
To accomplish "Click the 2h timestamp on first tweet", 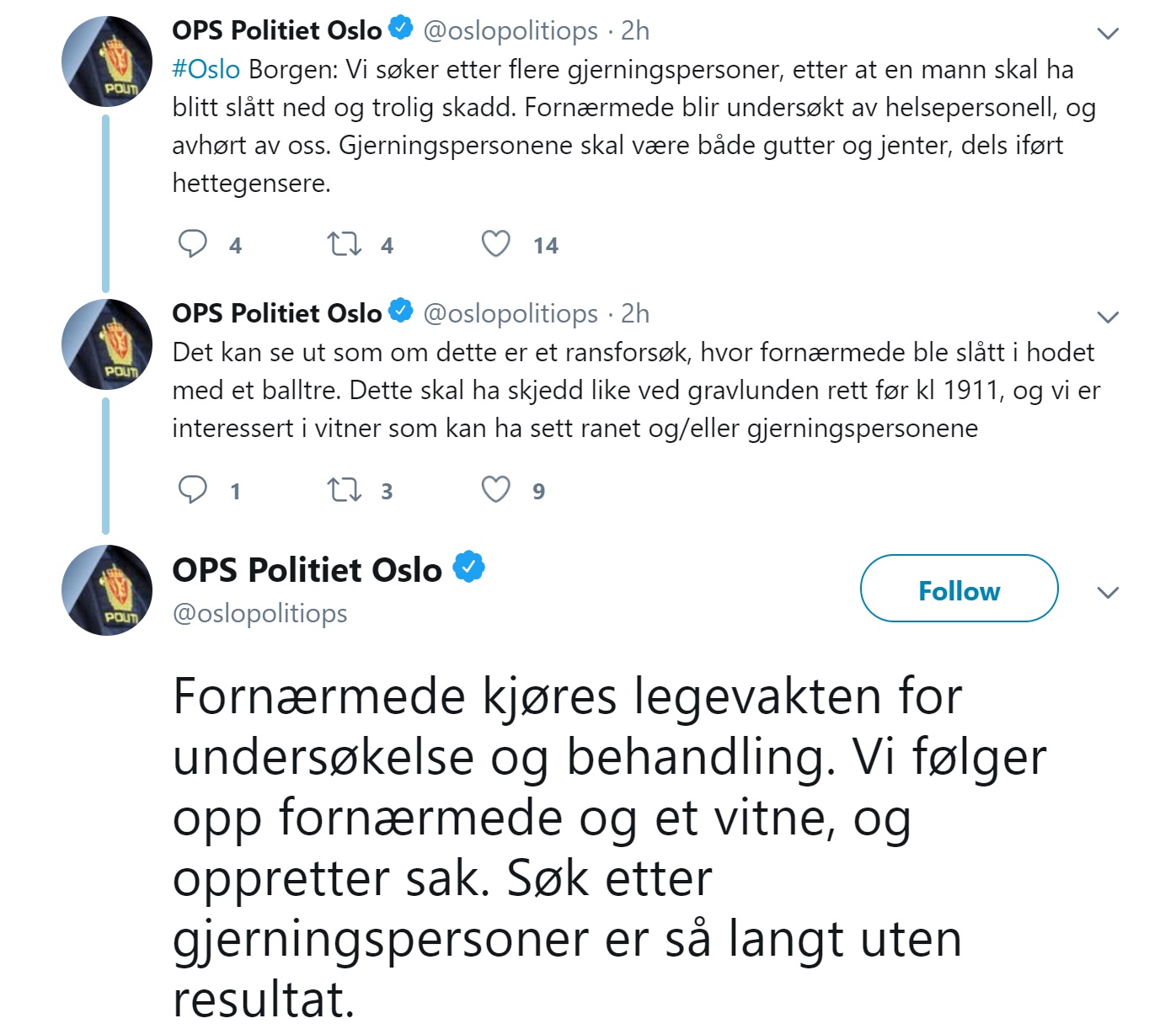I will click(635, 30).
